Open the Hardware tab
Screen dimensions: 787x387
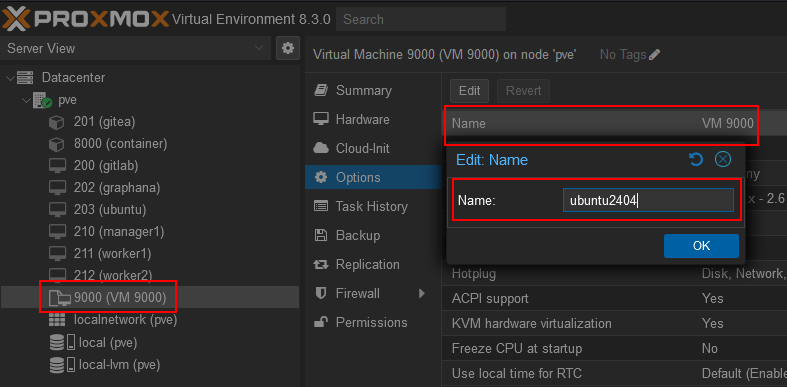pyautogui.click(x=373, y=119)
